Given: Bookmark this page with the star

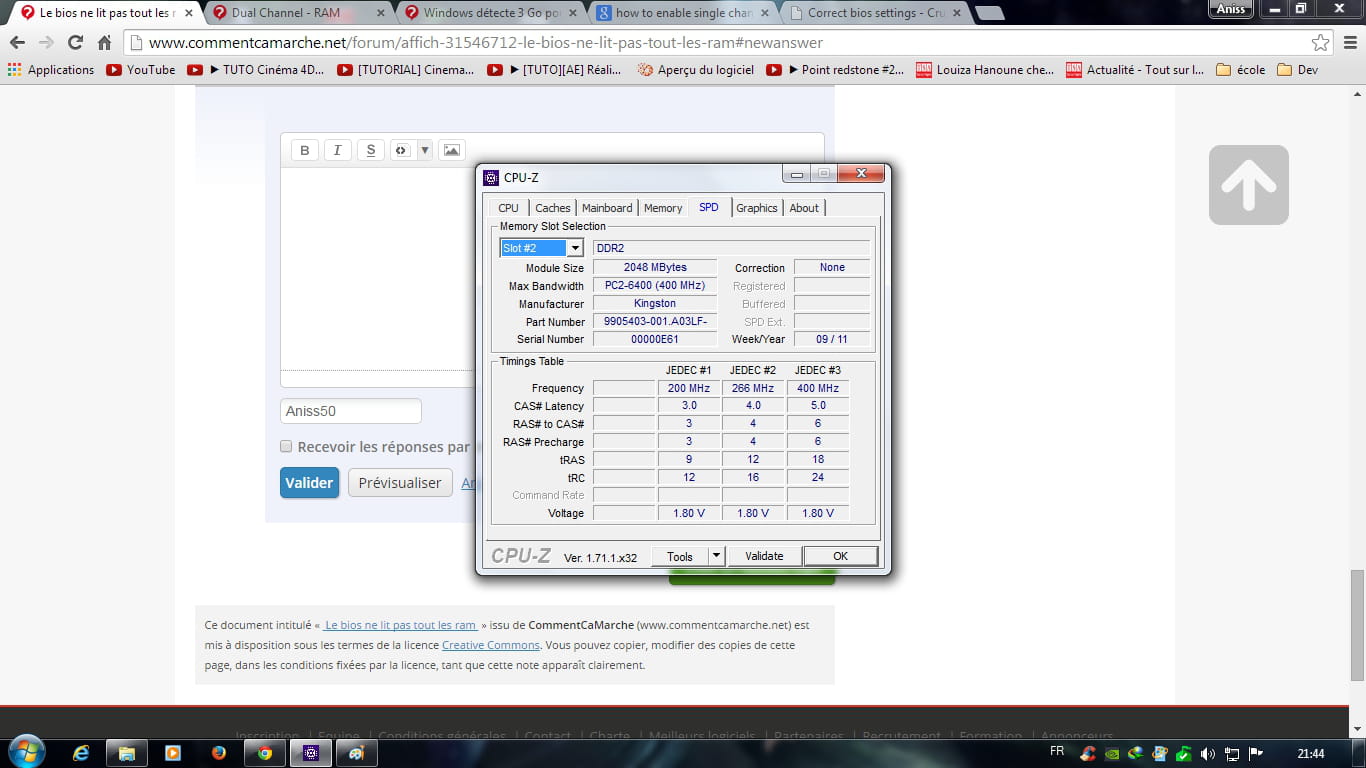Looking at the screenshot, I should [1321, 43].
